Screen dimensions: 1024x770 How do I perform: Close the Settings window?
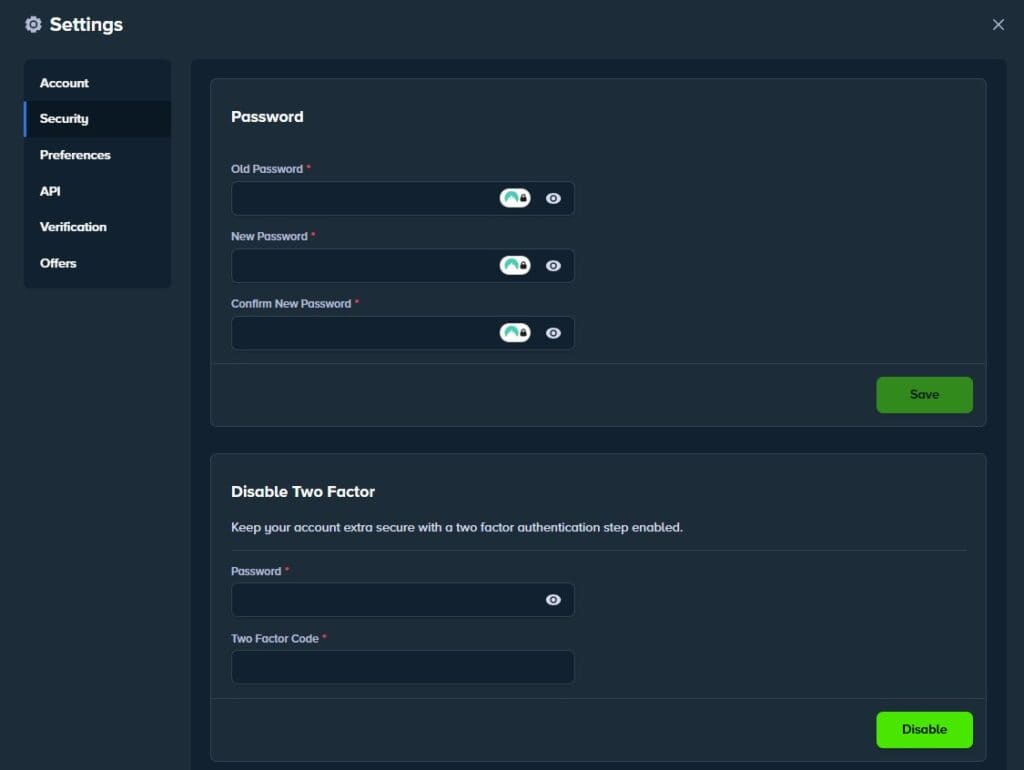coord(998,24)
